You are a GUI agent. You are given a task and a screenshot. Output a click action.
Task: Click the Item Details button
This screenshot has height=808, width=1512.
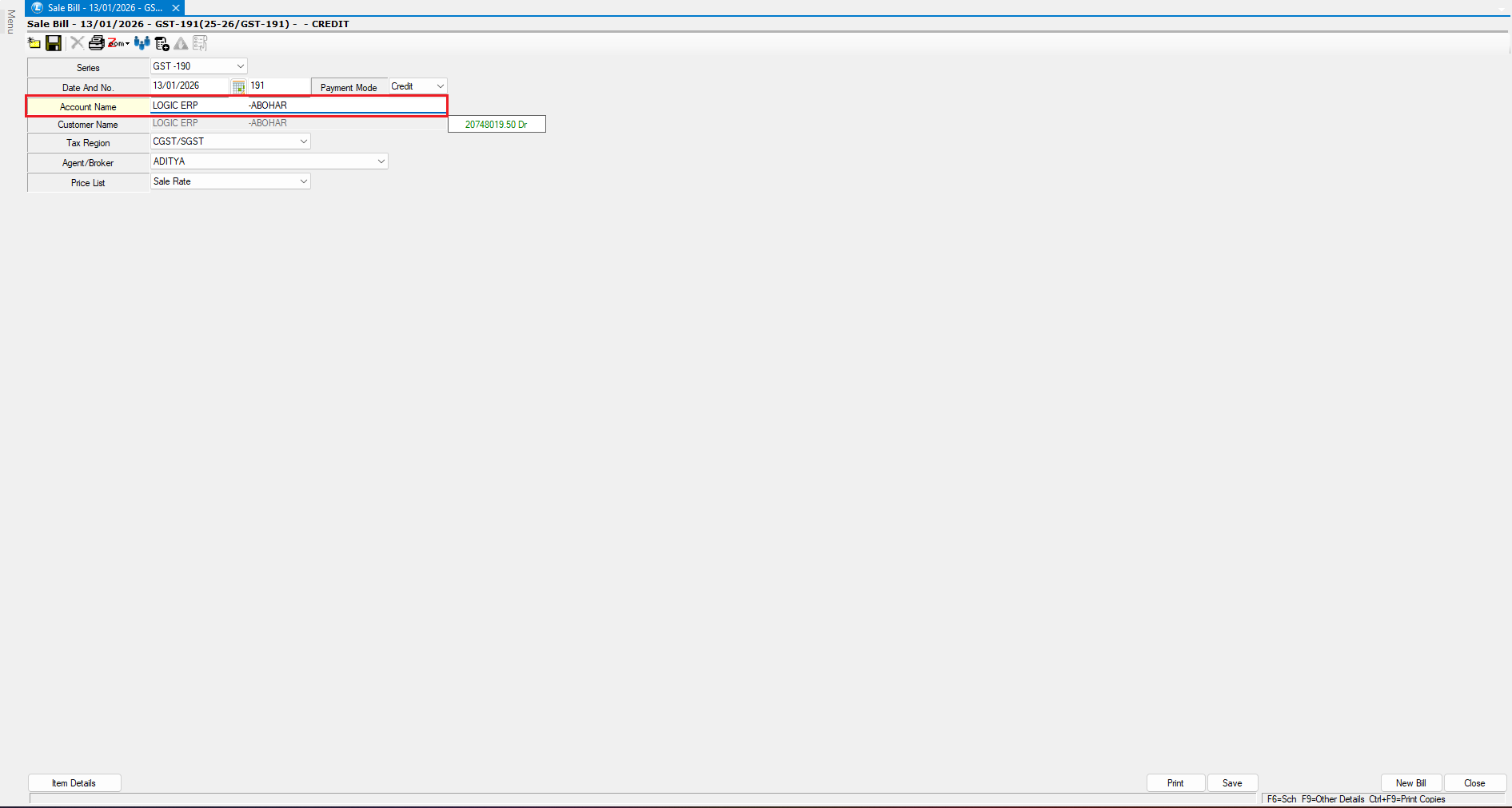click(x=74, y=783)
